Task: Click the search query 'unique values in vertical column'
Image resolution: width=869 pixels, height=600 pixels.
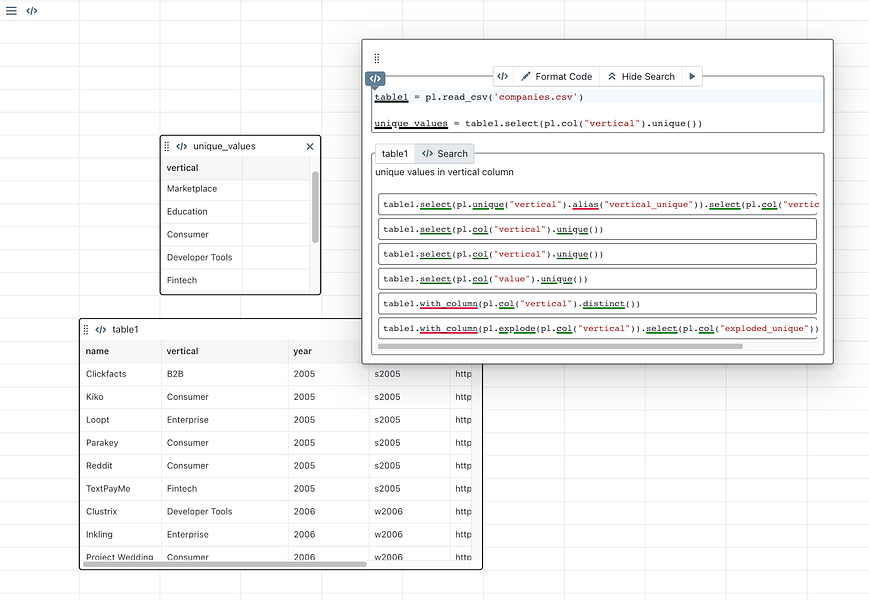Action: pos(444,172)
